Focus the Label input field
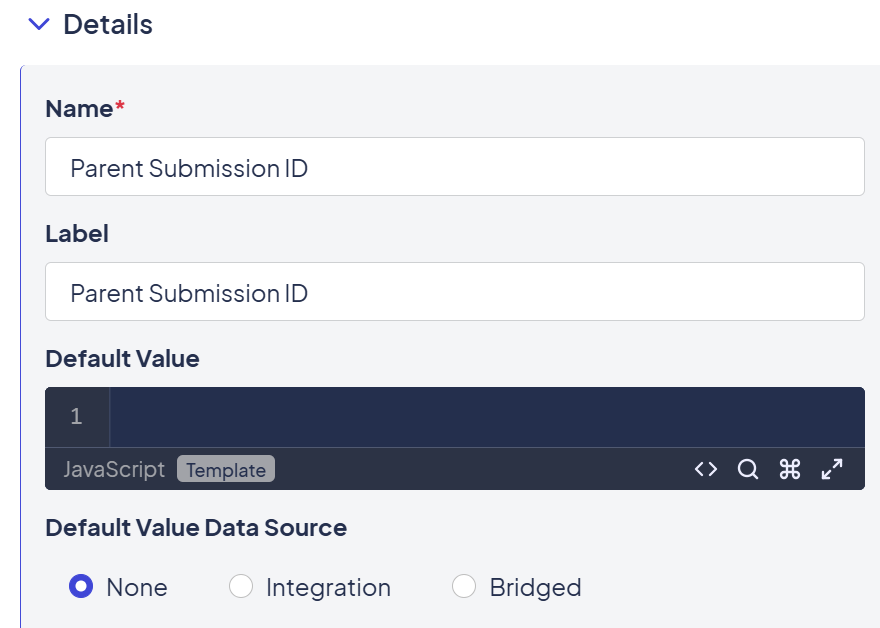This screenshot has height=628, width=880. [455, 292]
